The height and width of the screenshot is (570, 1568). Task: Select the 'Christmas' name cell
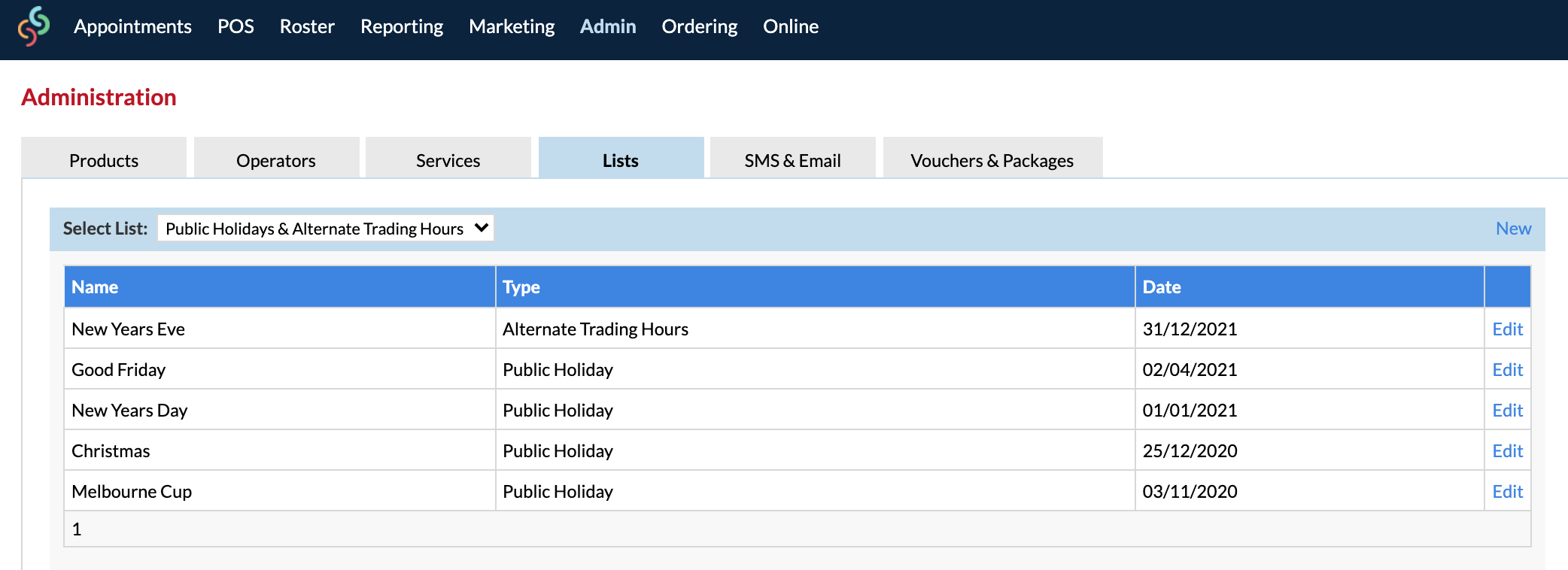click(280, 450)
